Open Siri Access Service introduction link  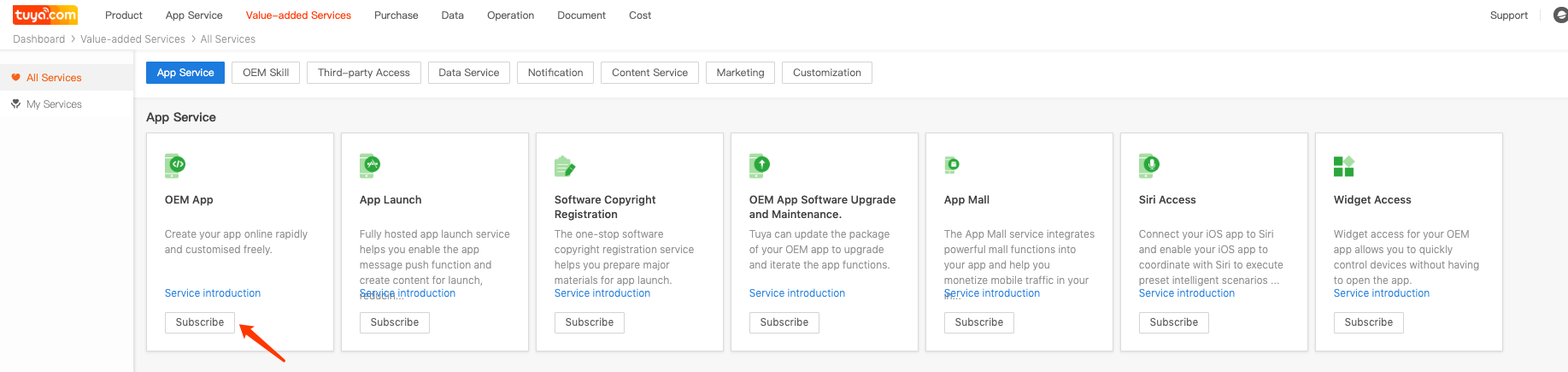(x=1187, y=293)
